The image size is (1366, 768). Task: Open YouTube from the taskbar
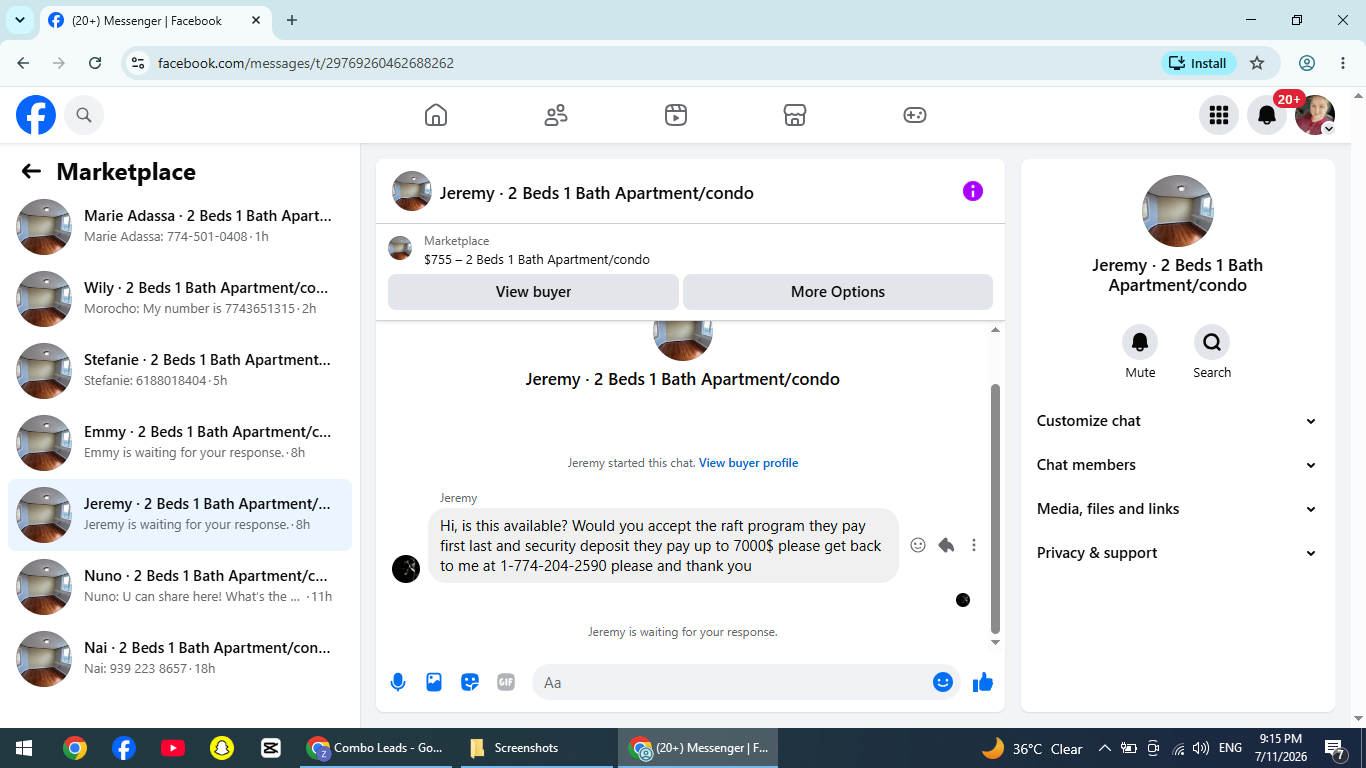(172, 748)
